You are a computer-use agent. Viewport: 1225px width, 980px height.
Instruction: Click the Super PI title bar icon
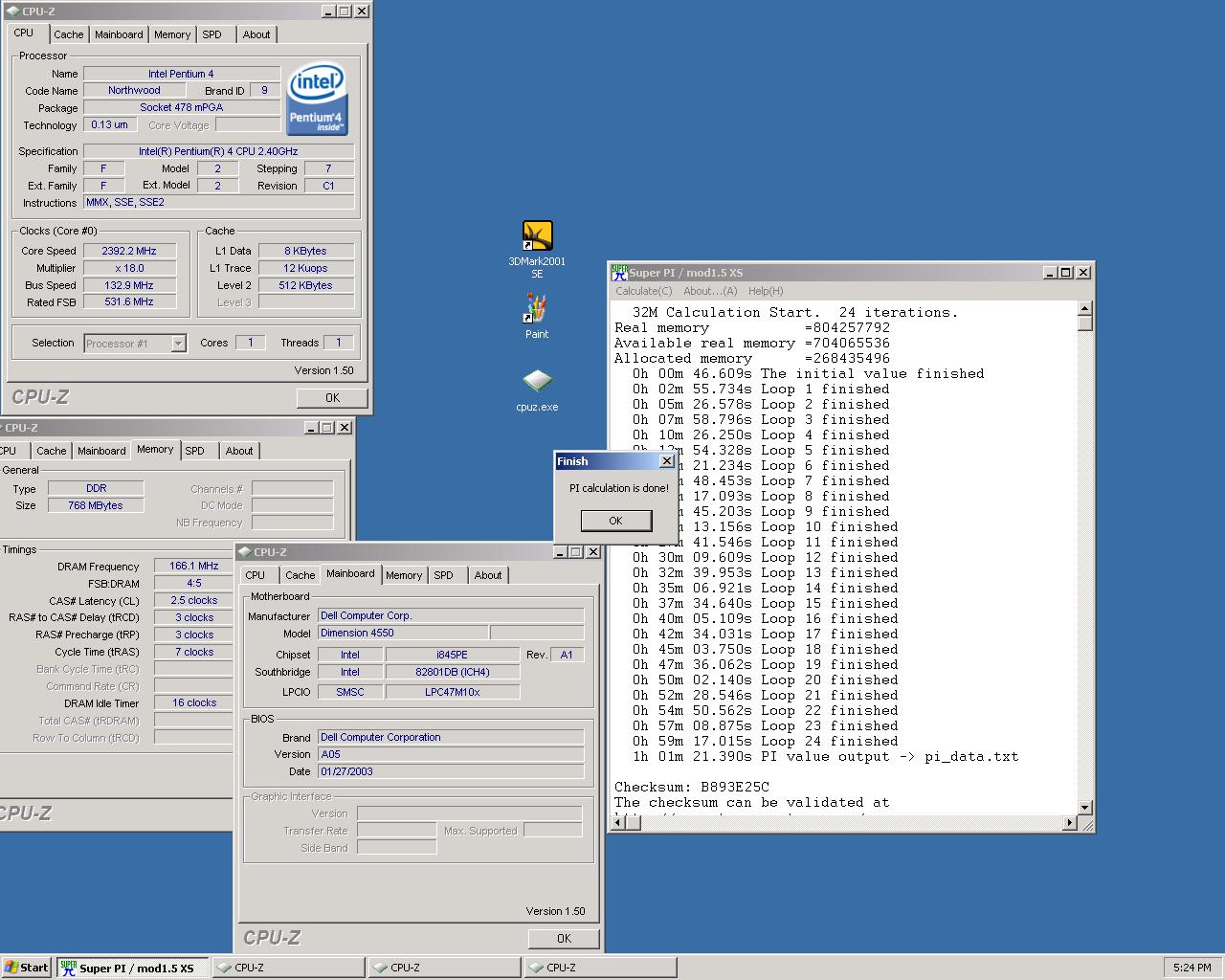click(x=619, y=273)
